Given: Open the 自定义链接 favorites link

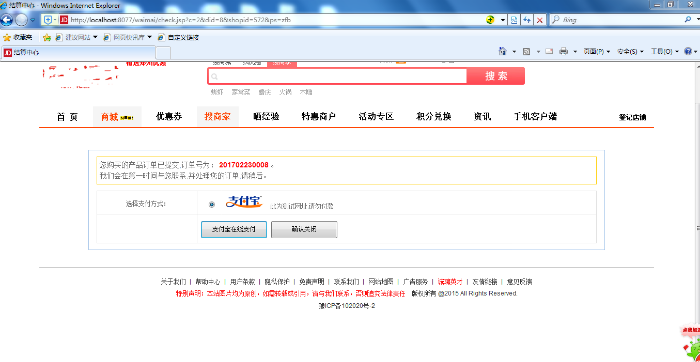Looking at the screenshot, I should tap(178, 37).
